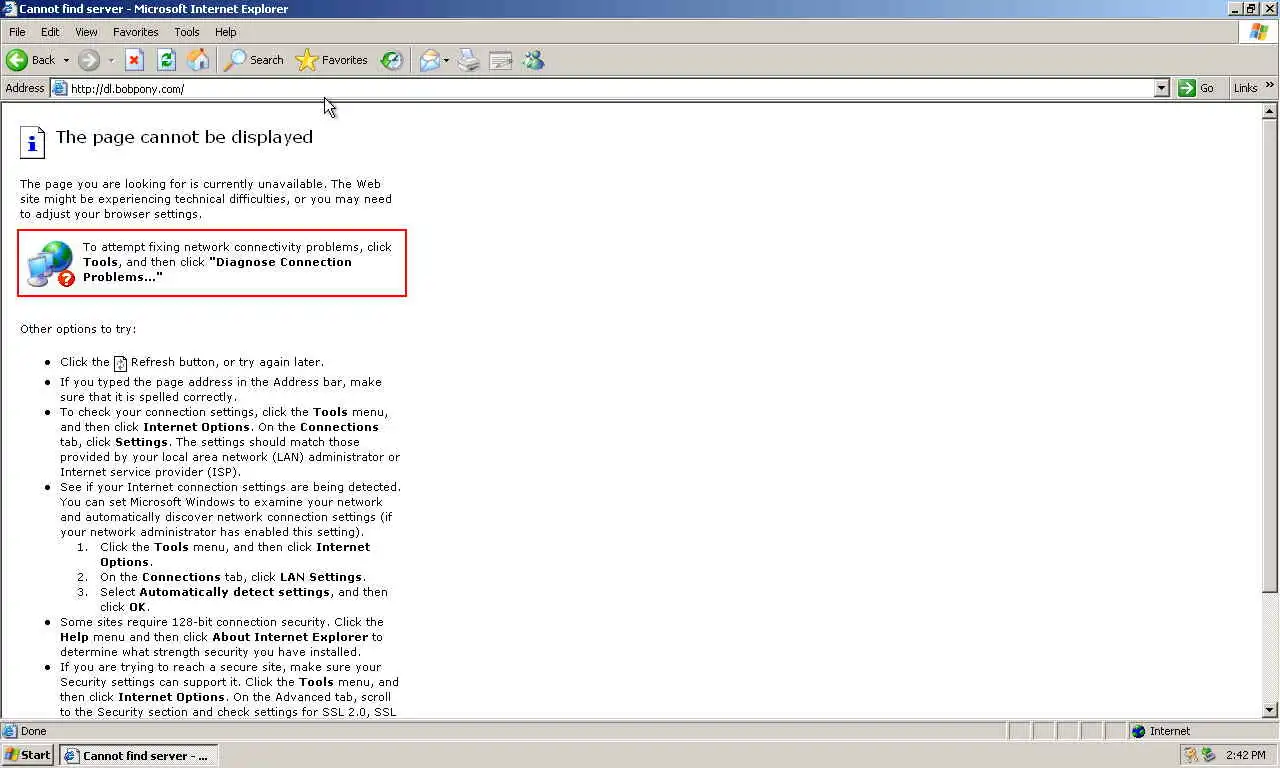Click the address bar URL field
The width and height of the screenshot is (1280, 768).
[610, 88]
